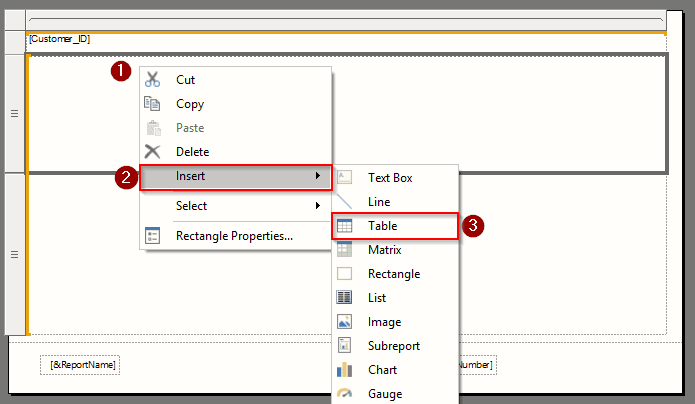This screenshot has height=404, width=695.
Task: Click the Delete X icon
Action: click(152, 152)
